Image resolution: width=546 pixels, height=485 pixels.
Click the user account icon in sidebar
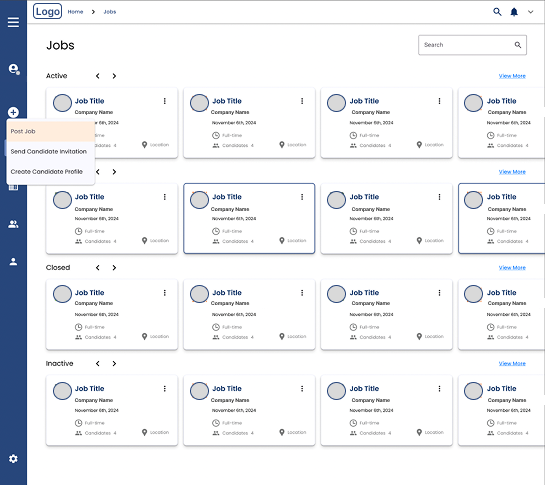(14, 69)
